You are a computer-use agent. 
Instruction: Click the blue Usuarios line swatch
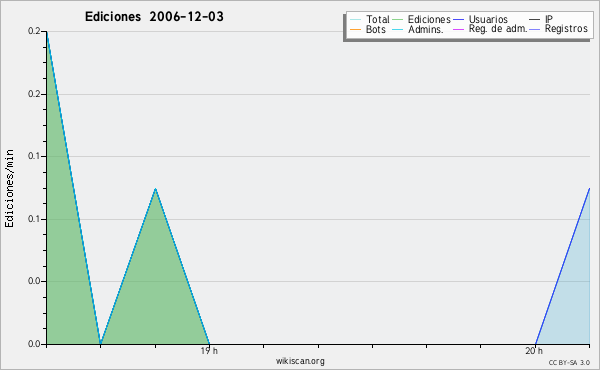click(x=458, y=20)
